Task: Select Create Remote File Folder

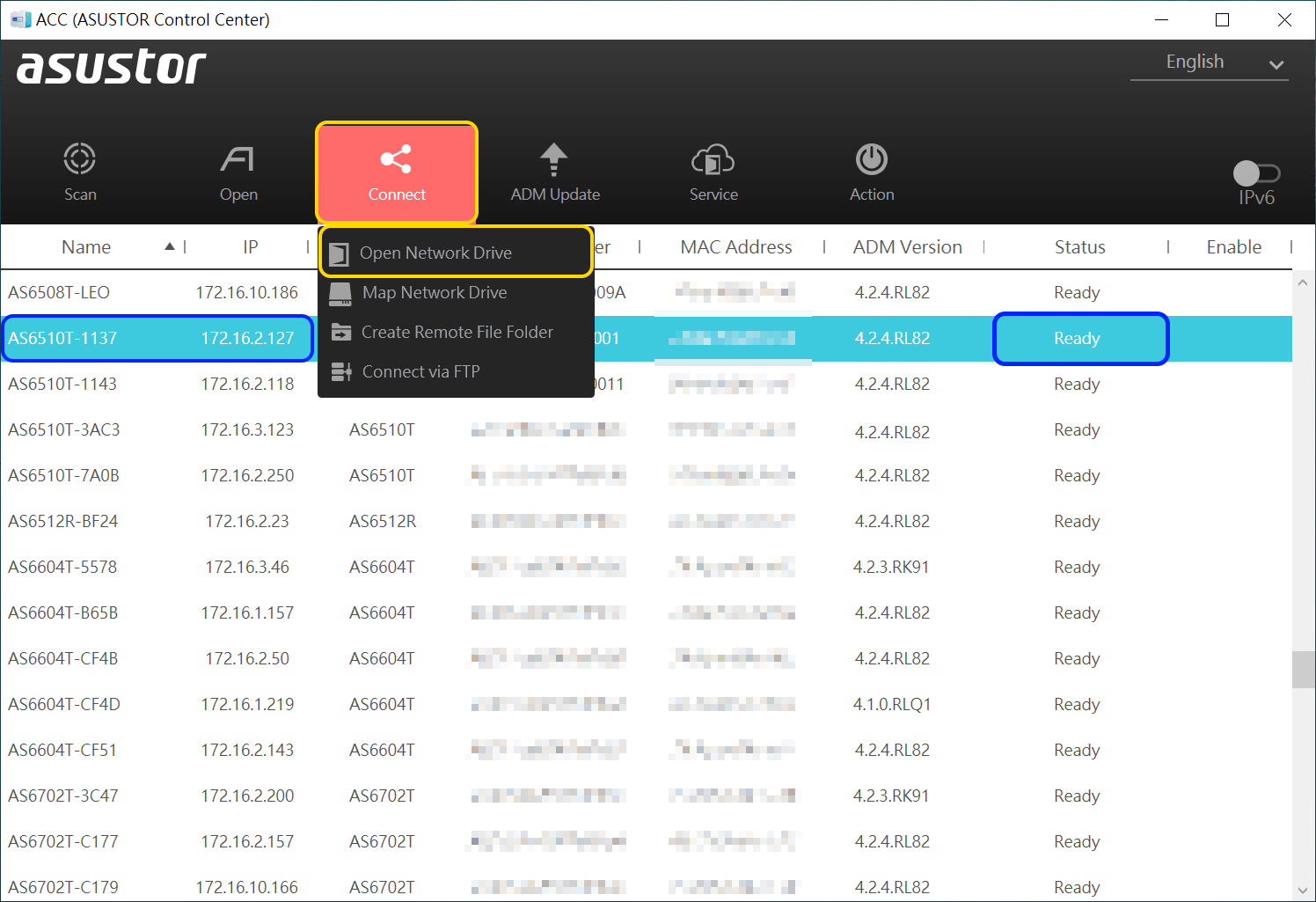Action: click(456, 332)
